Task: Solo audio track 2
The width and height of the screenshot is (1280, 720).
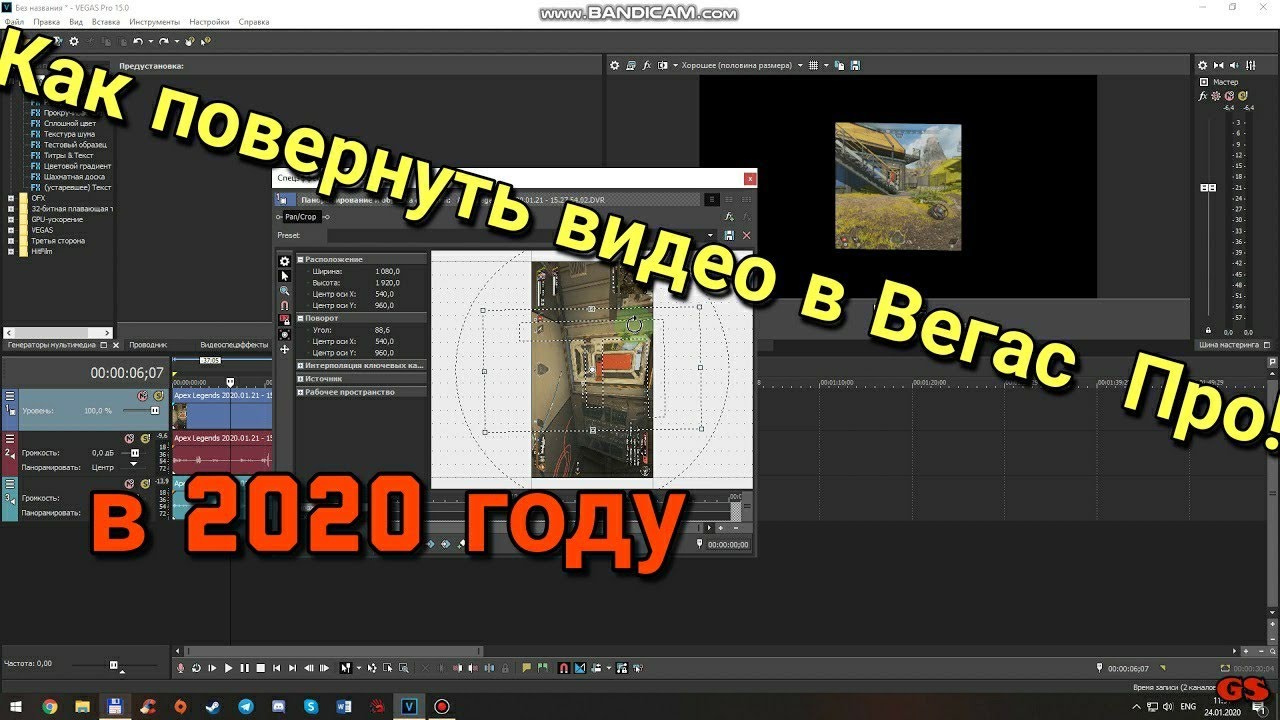Action: [145, 439]
